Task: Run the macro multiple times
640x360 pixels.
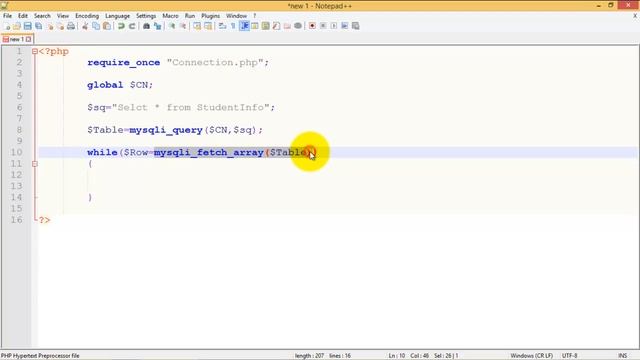Action: 344,26
